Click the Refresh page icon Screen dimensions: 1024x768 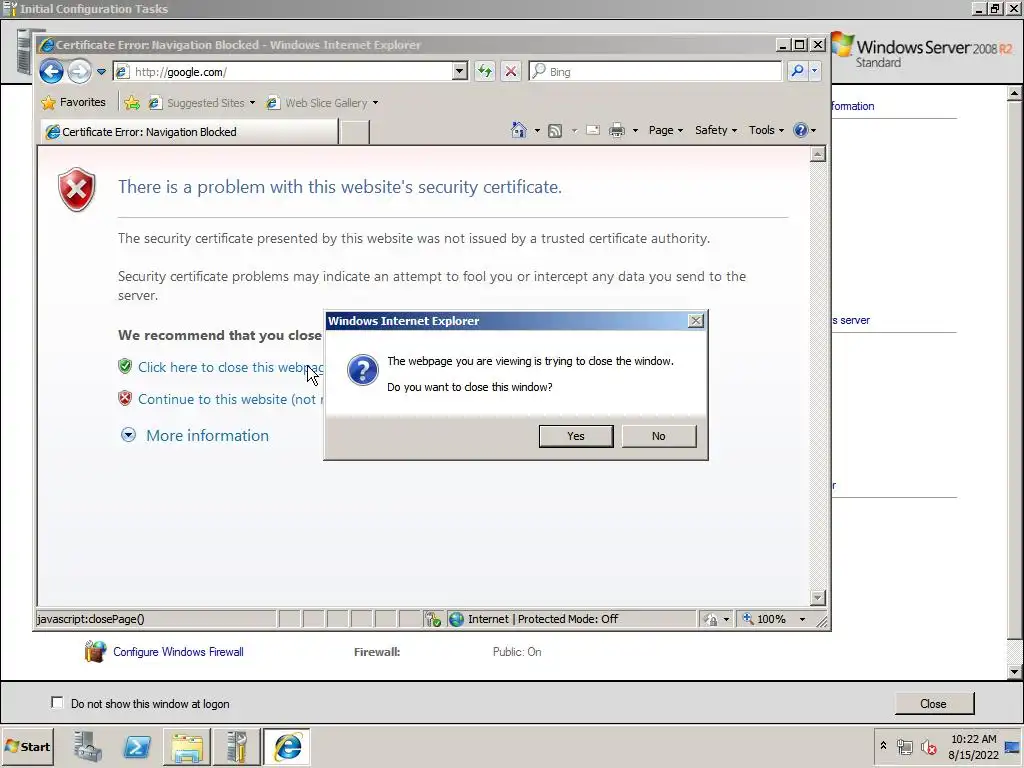pyautogui.click(x=485, y=71)
